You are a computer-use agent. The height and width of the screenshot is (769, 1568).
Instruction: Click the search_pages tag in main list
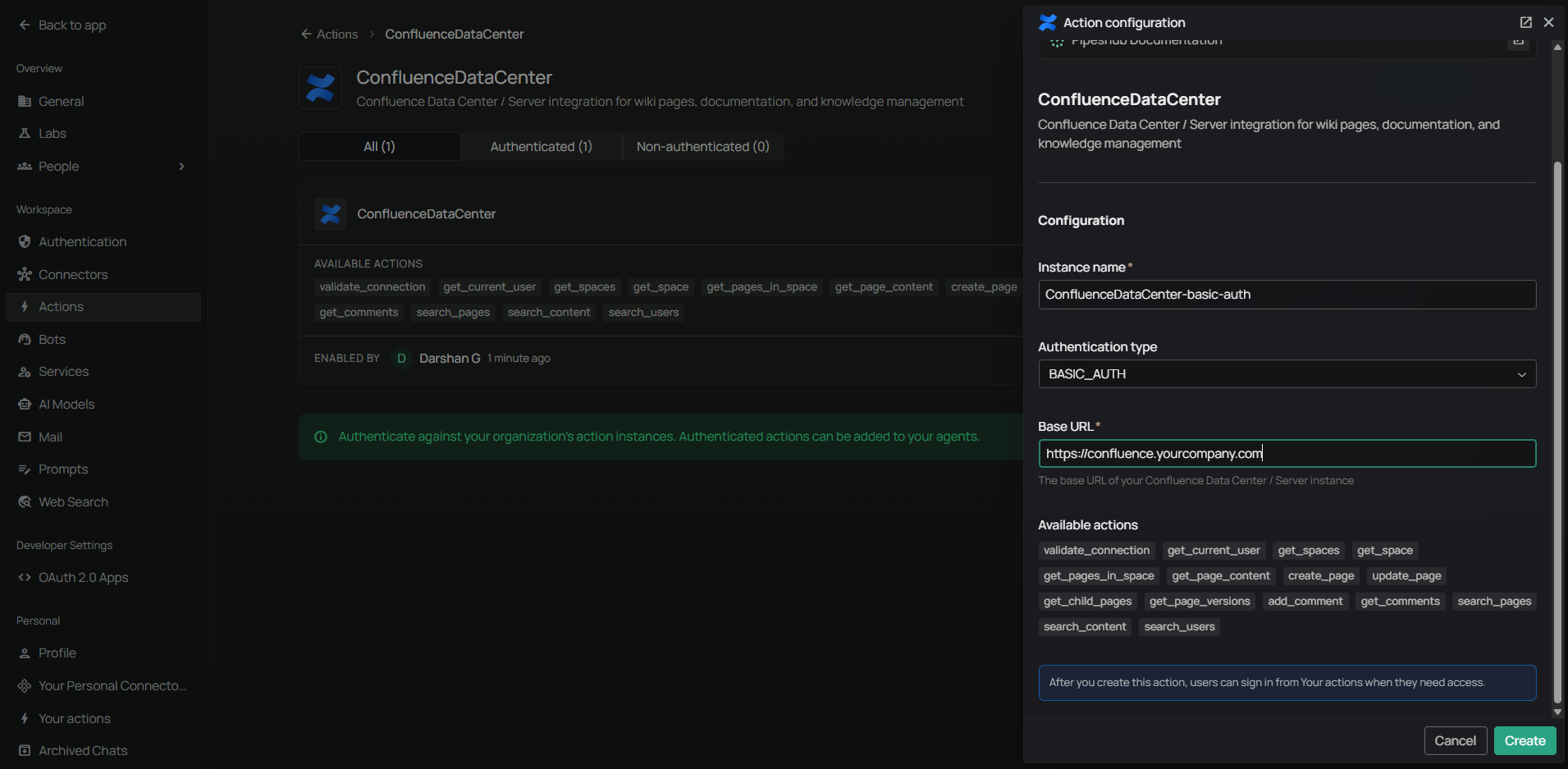pyautogui.click(x=453, y=313)
